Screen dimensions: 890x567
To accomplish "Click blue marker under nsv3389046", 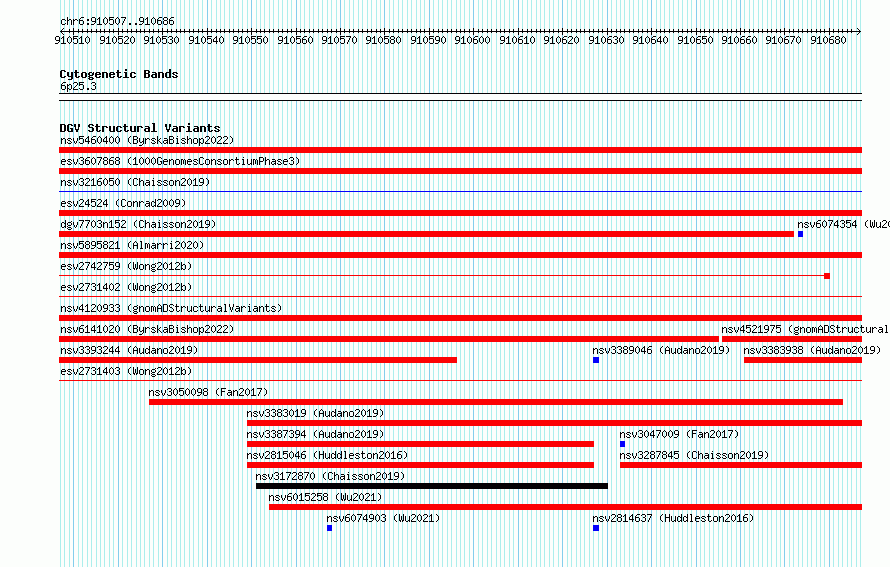I will coord(596,360).
